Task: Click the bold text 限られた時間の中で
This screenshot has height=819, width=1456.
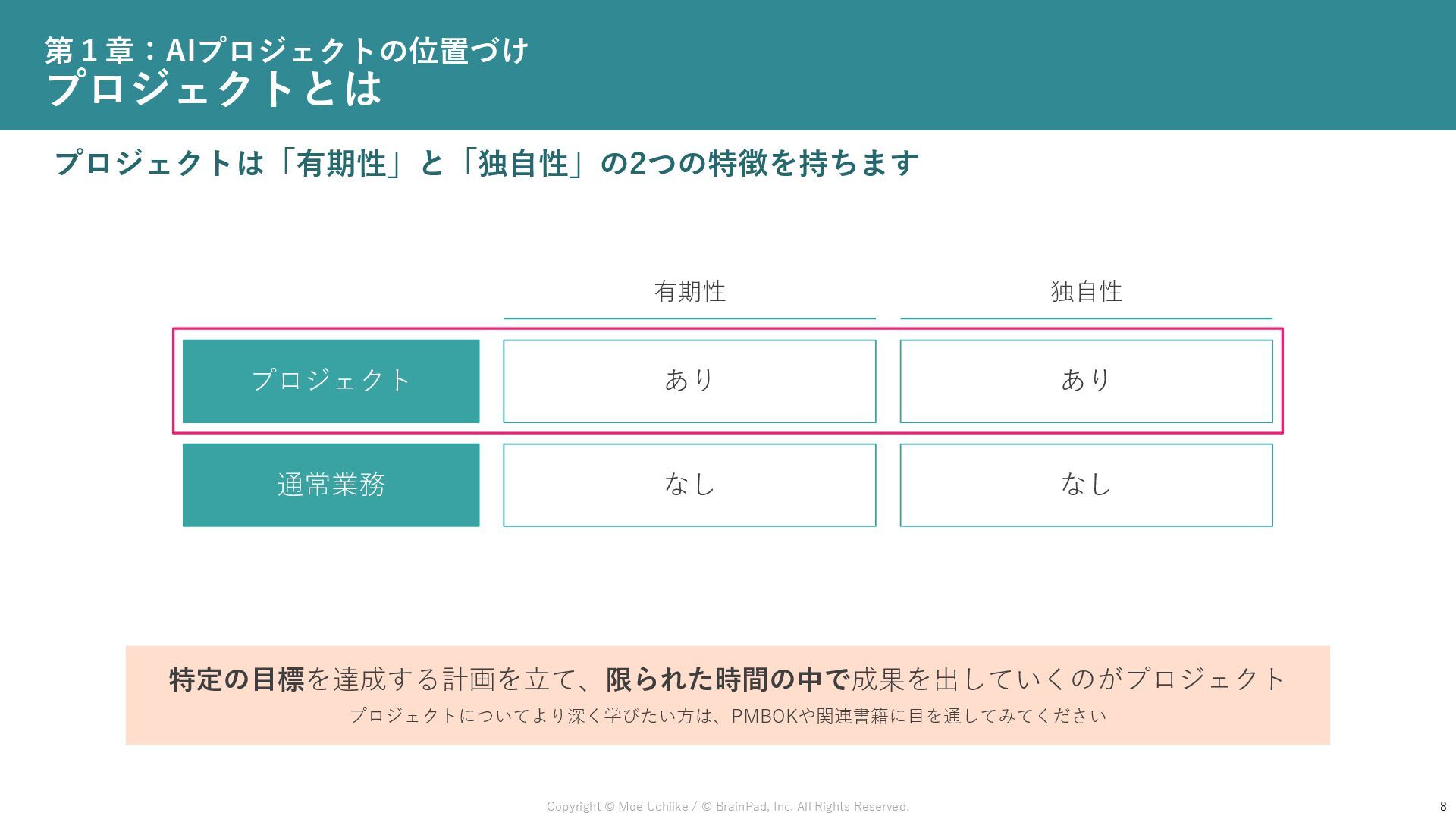Action: [x=727, y=679]
